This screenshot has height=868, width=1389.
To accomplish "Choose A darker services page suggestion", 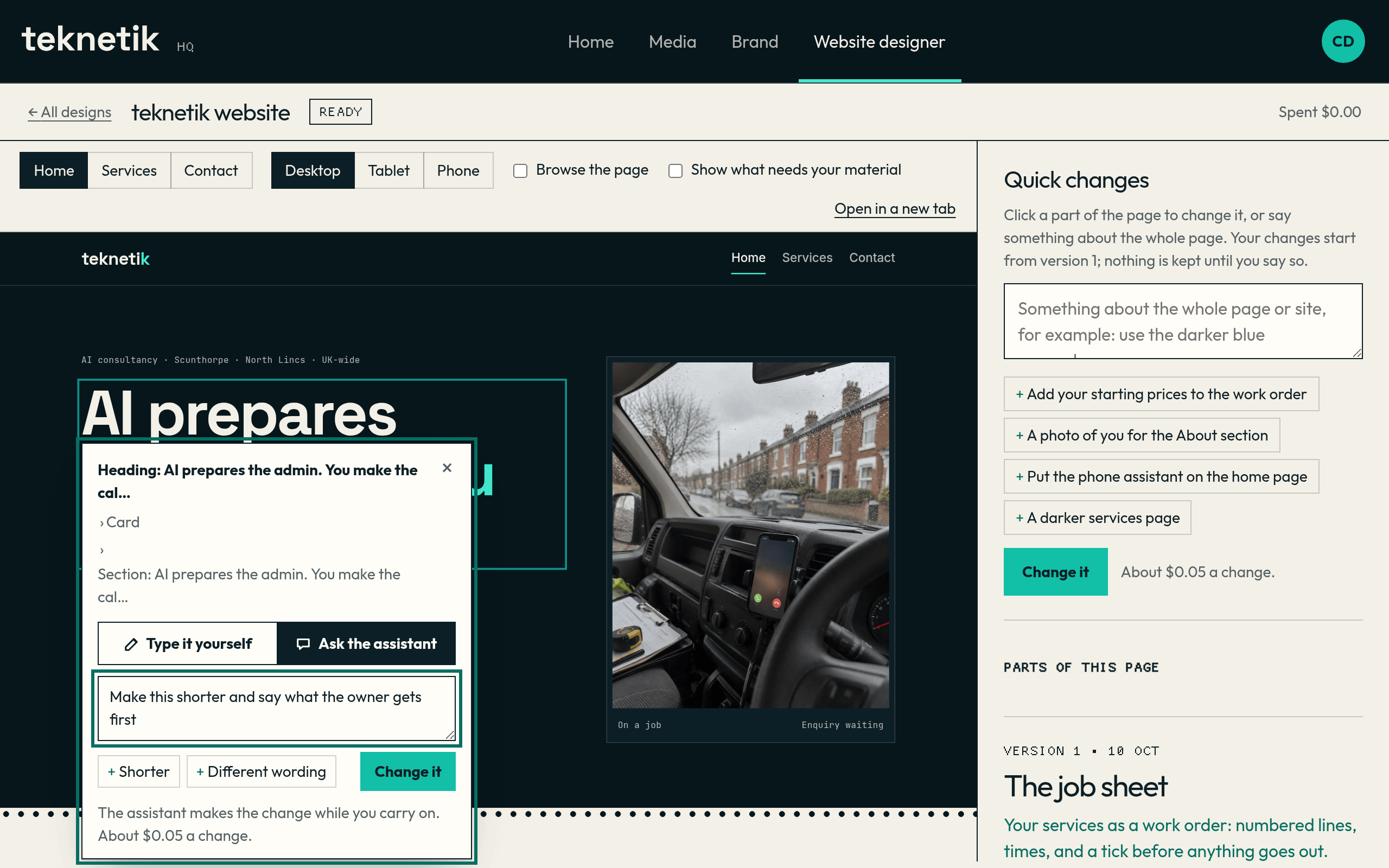I will coord(1098,518).
